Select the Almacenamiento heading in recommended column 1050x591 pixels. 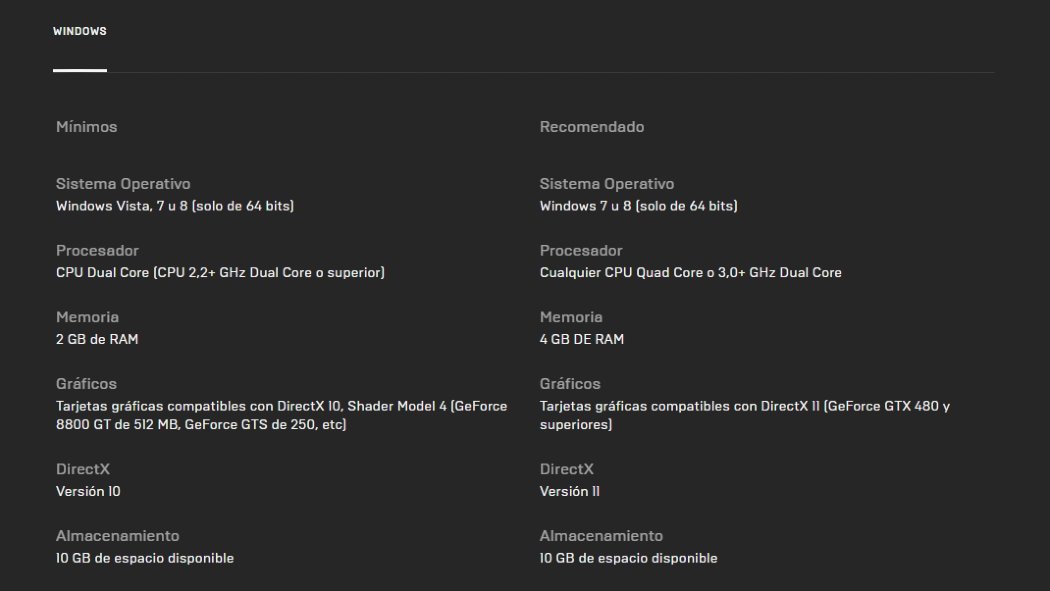click(x=601, y=535)
